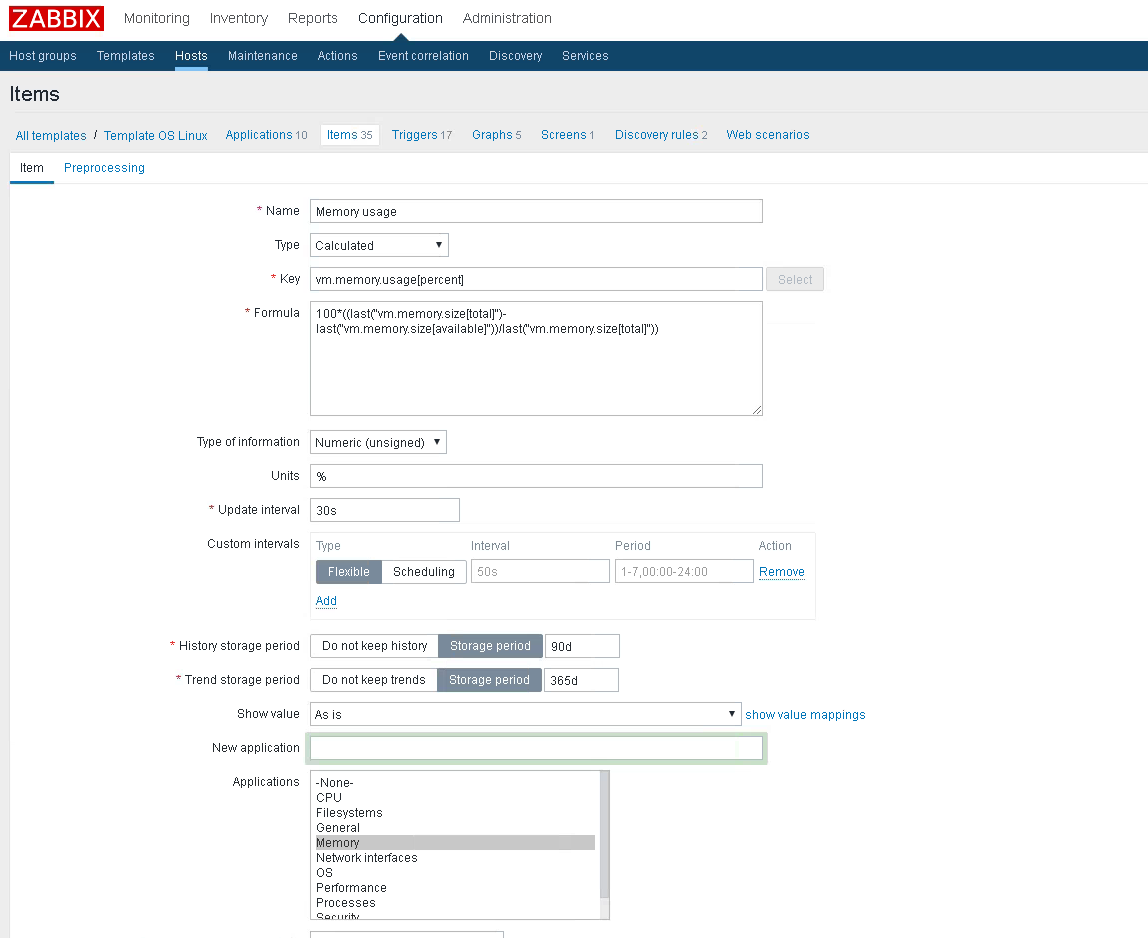Open Type of information dropdown
The width and height of the screenshot is (1148, 938).
pyautogui.click(x=379, y=442)
